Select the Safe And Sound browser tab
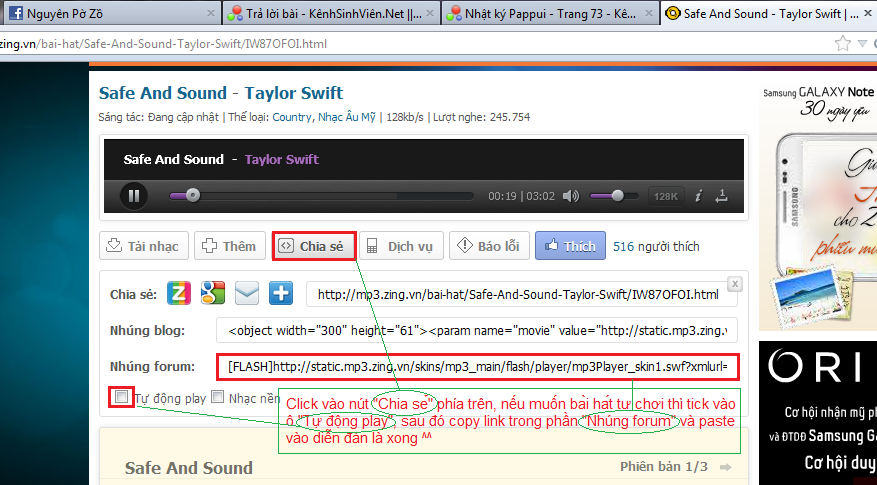This screenshot has width=877, height=485. coord(769,13)
